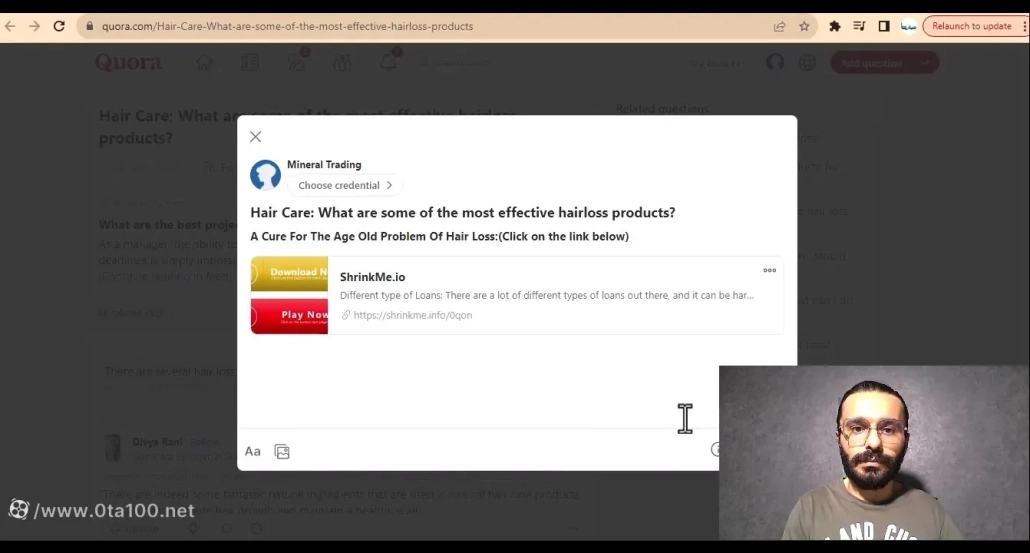Expand the Choose credential selector

pyautogui.click(x=345, y=185)
